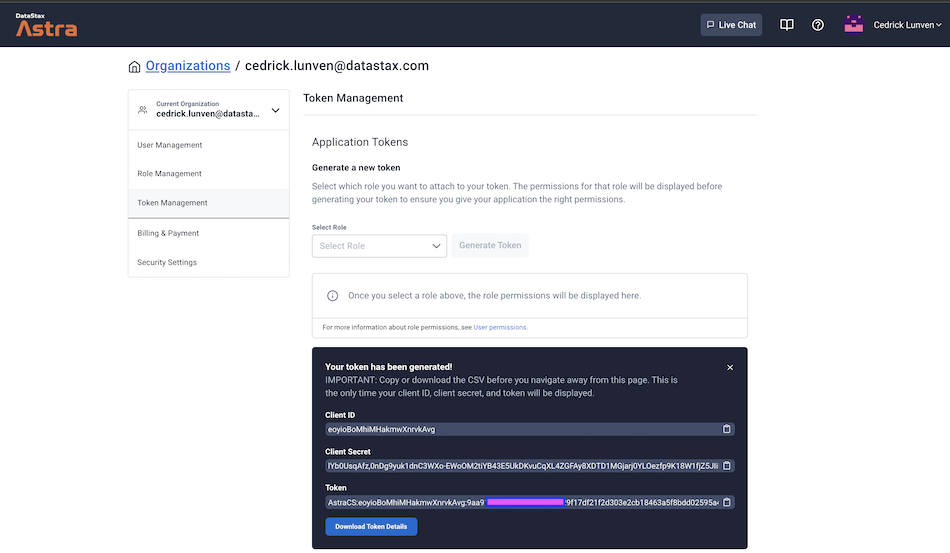Click the Token Management heading
Viewport: 950px width, 553px height.
(353, 98)
